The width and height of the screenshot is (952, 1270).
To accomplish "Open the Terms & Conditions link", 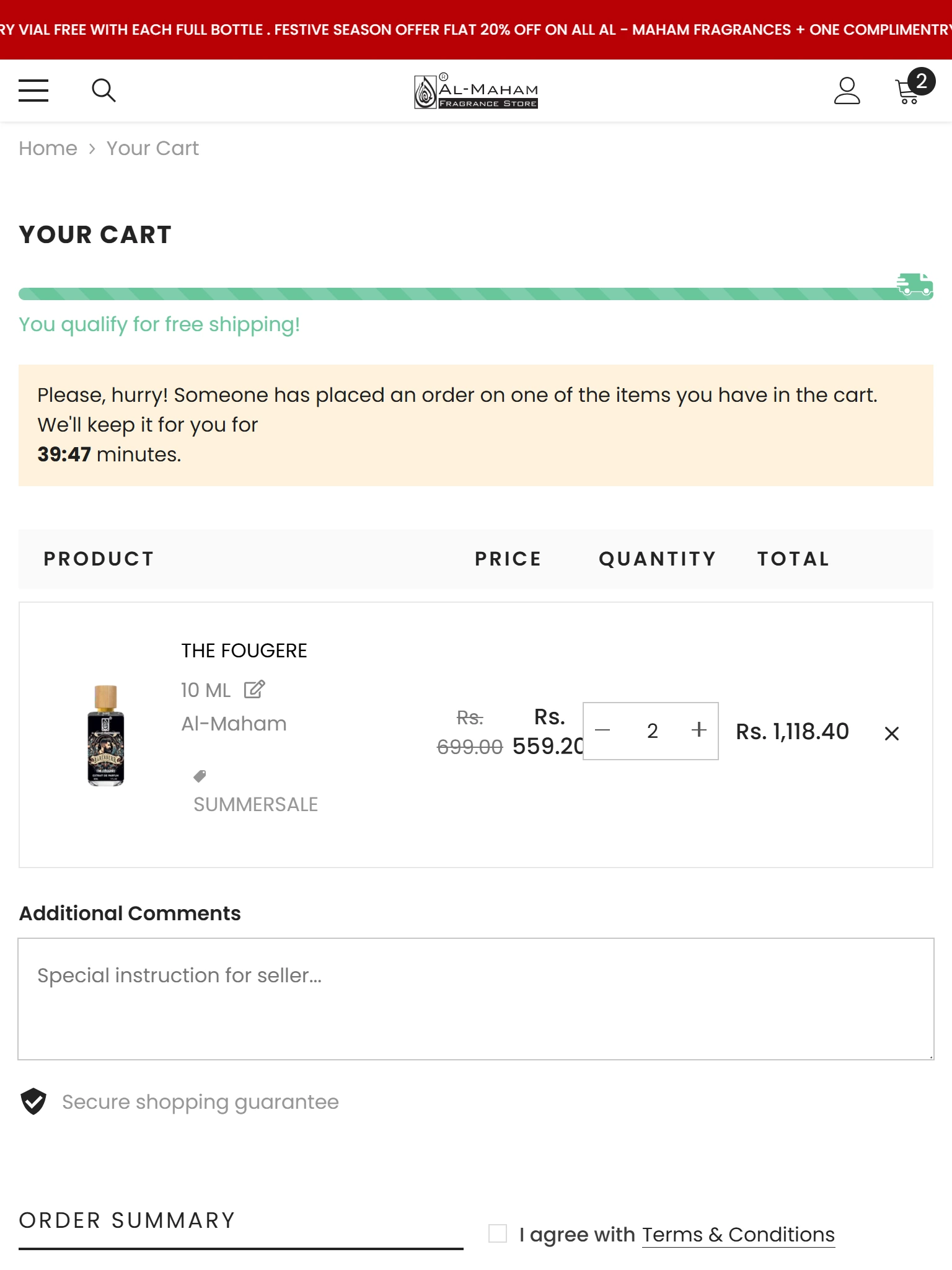I will pyautogui.click(x=738, y=1235).
